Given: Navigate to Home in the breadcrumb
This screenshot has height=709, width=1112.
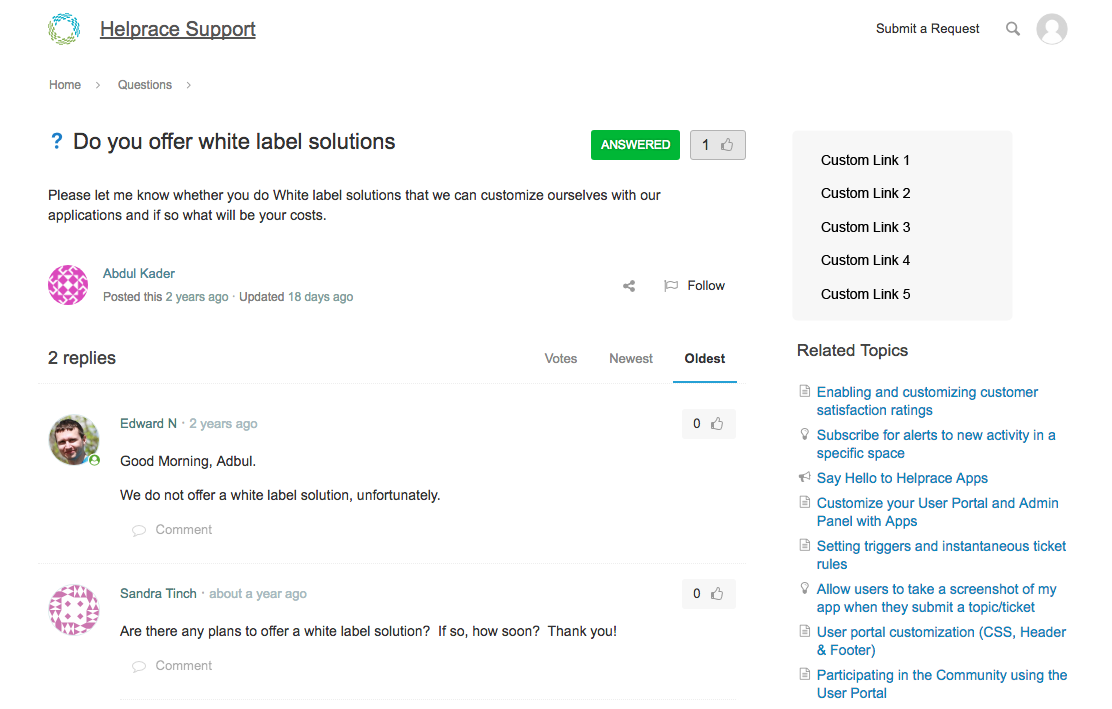Looking at the screenshot, I should click(x=65, y=85).
